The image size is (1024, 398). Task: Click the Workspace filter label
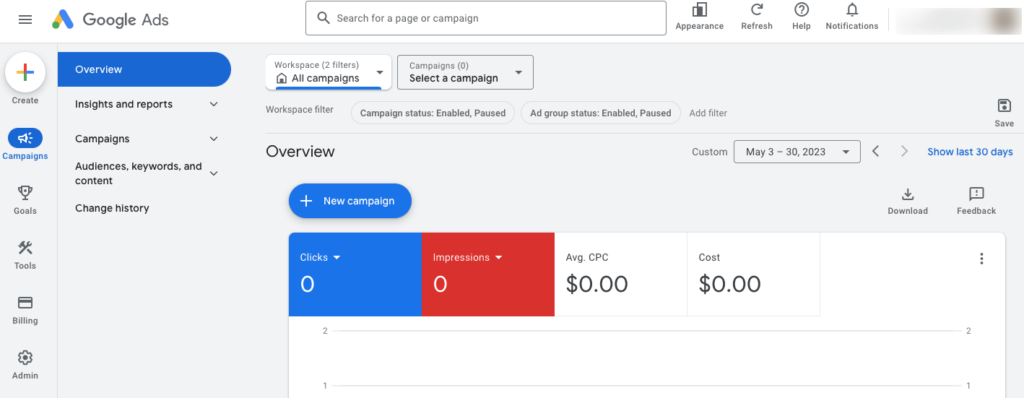point(299,109)
